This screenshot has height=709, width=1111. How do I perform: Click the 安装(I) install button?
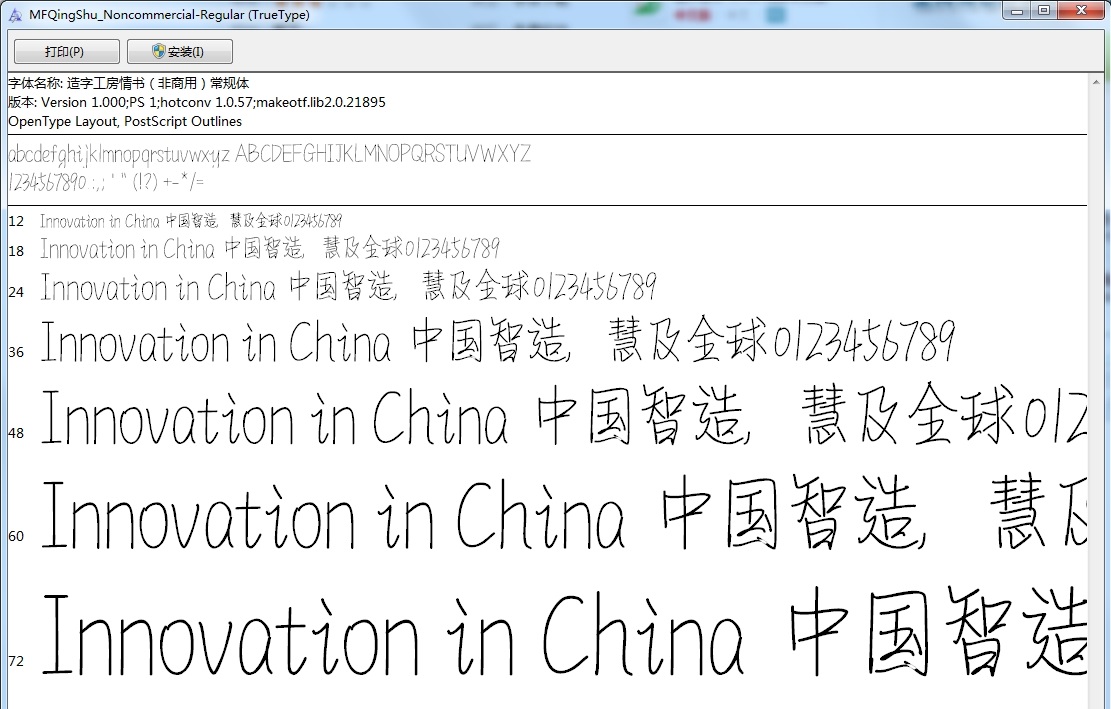(180, 51)
